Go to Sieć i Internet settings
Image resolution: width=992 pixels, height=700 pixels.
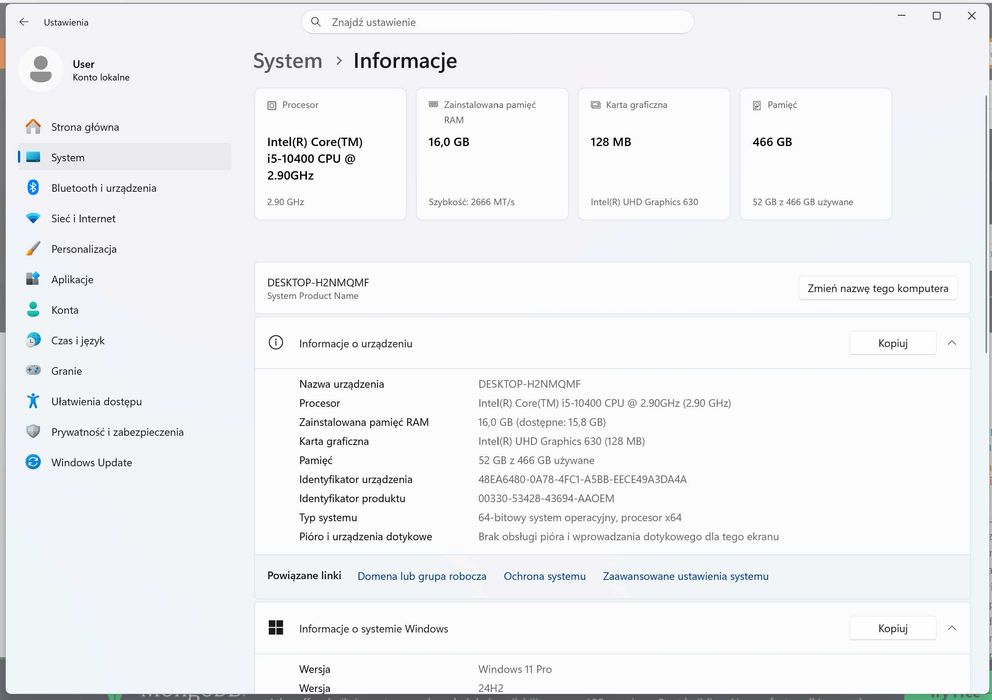(x=125, y=218)
